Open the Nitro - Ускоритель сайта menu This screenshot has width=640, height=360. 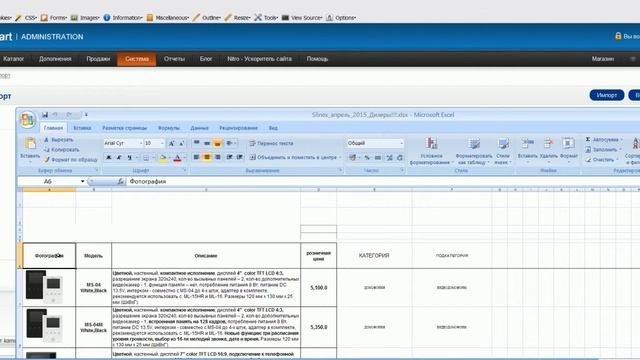click(x=260, y=59)
